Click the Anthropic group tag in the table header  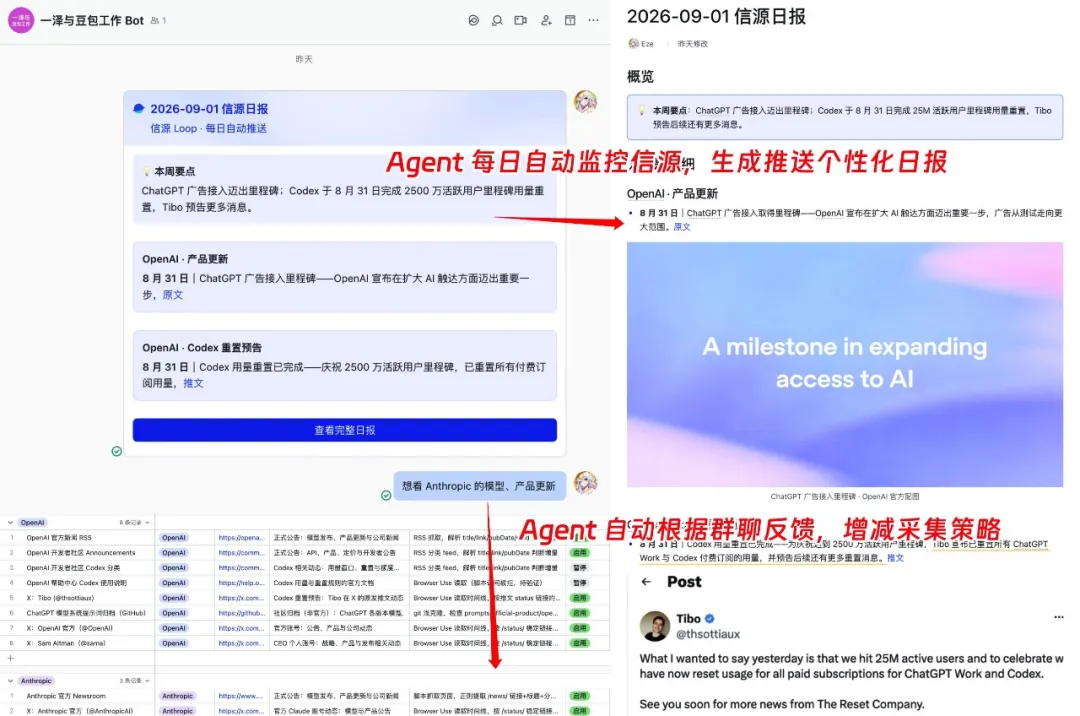pos(36,681)
